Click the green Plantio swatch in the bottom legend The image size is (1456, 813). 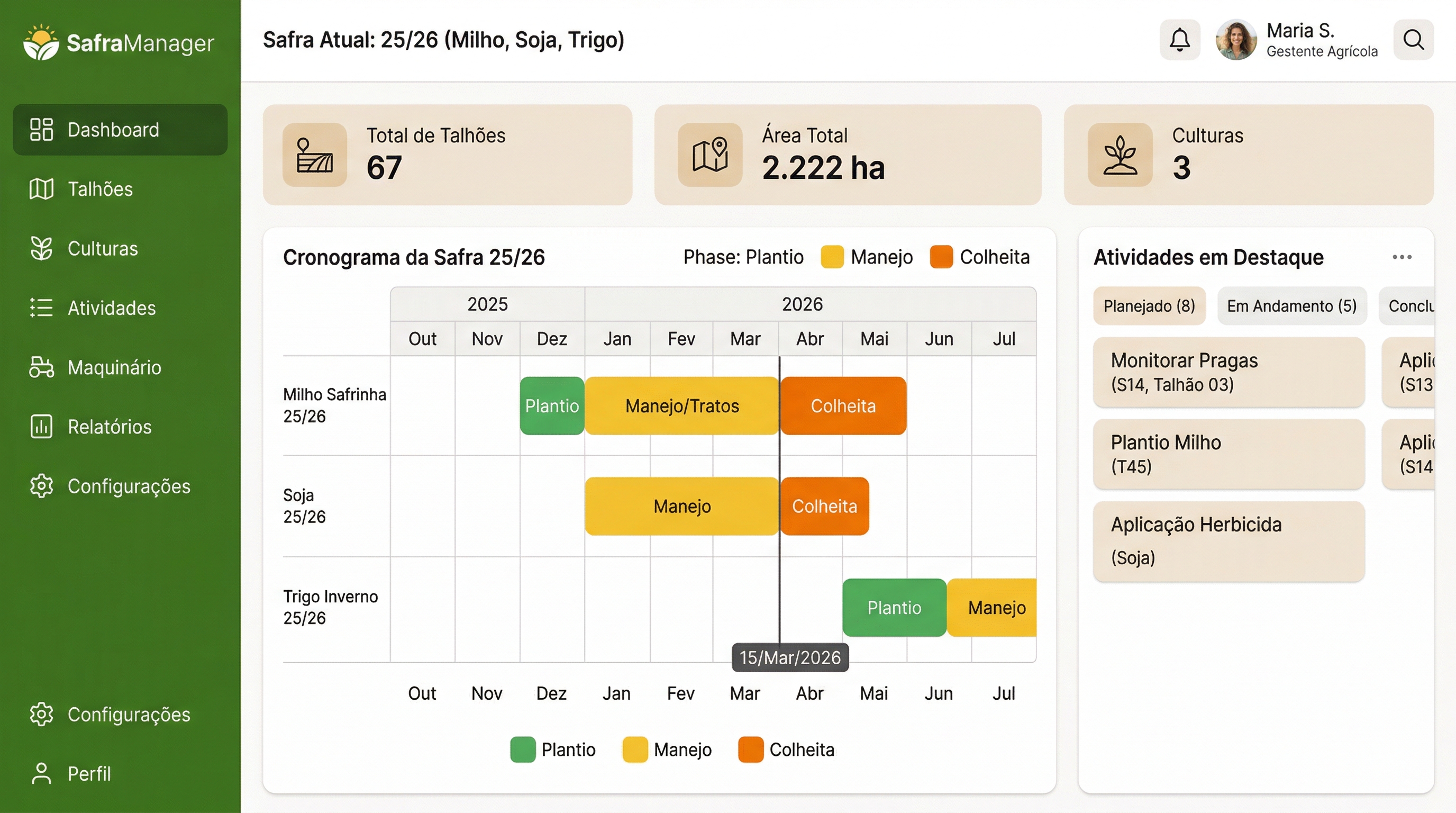click(x=522, y=749)
